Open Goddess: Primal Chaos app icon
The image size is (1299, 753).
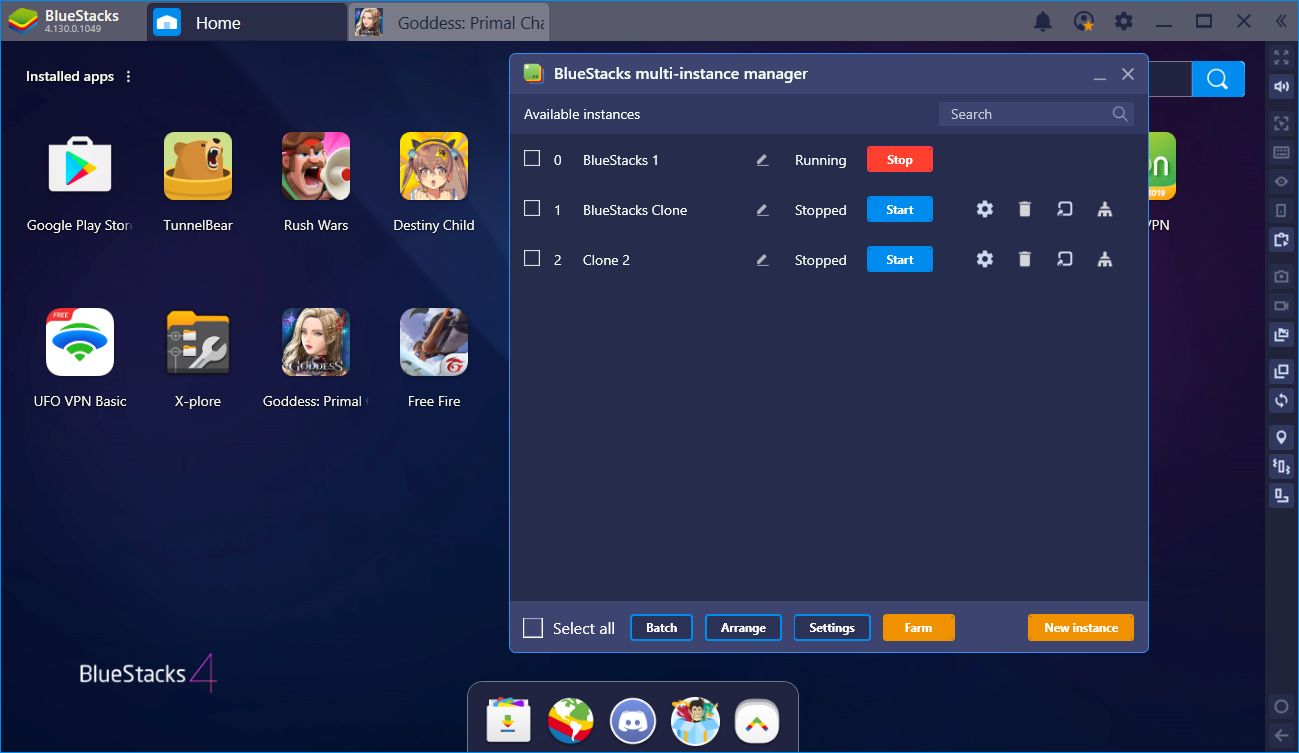point(316,342)
